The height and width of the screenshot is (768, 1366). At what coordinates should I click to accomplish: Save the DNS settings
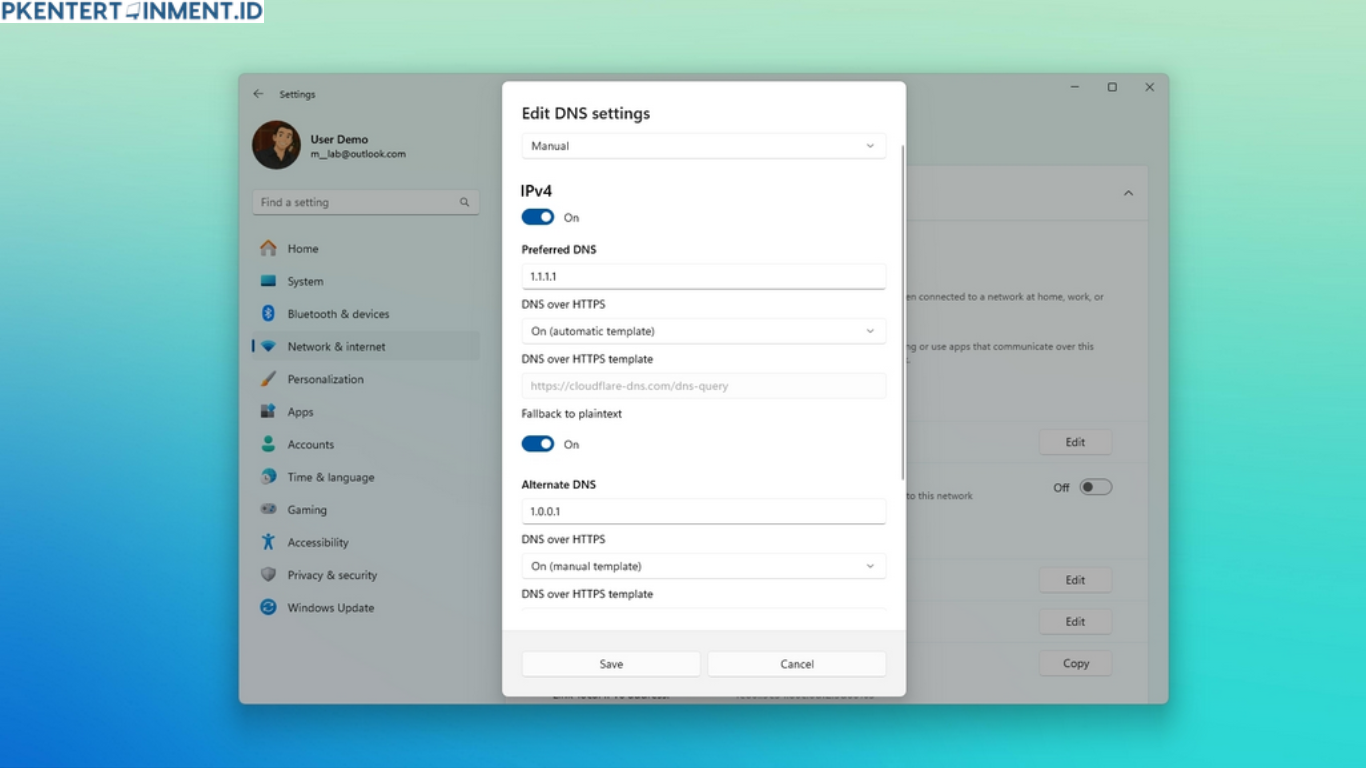point(610,663)
